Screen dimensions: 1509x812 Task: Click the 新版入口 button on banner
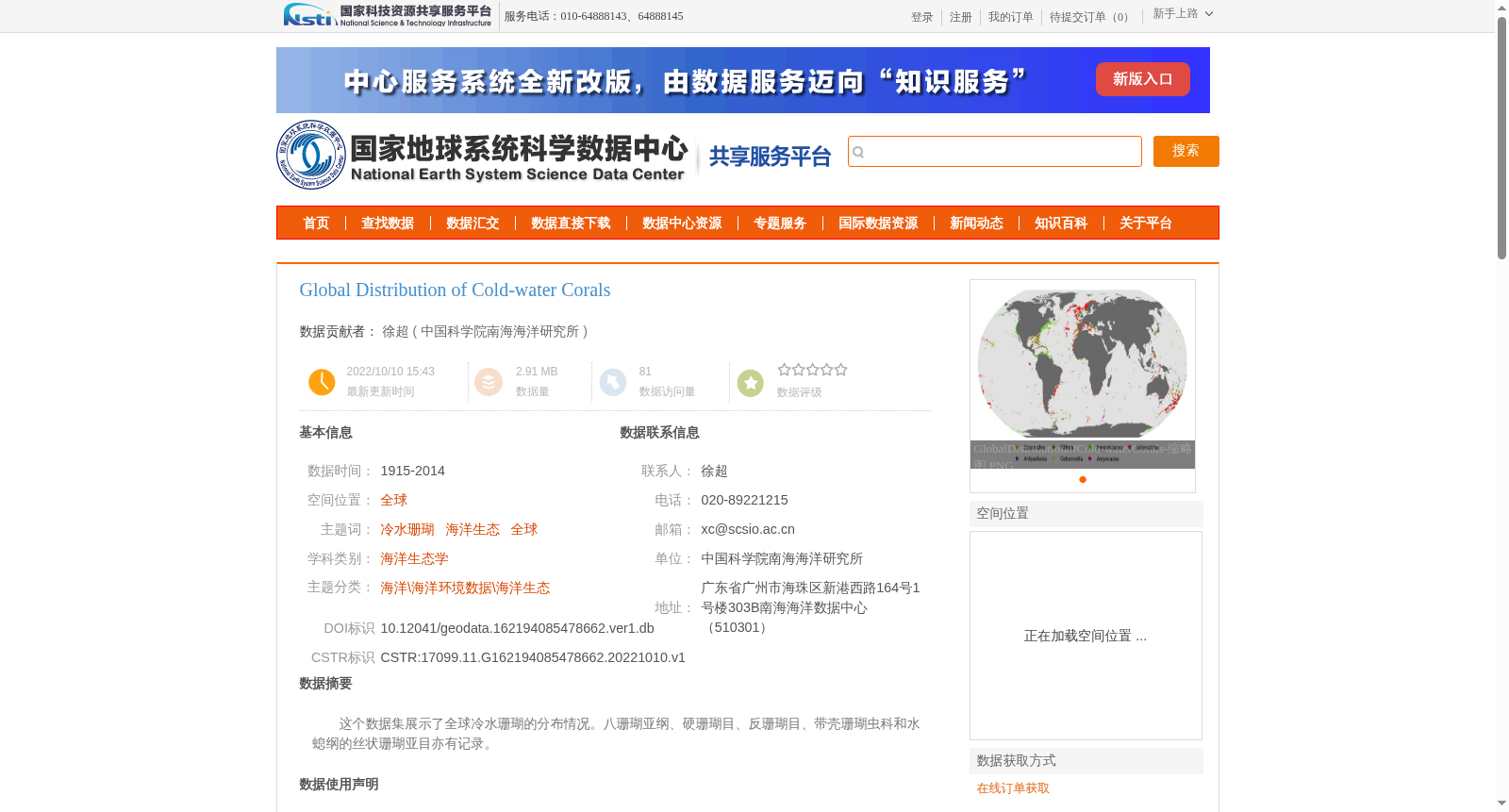(x=1142, y=79)
